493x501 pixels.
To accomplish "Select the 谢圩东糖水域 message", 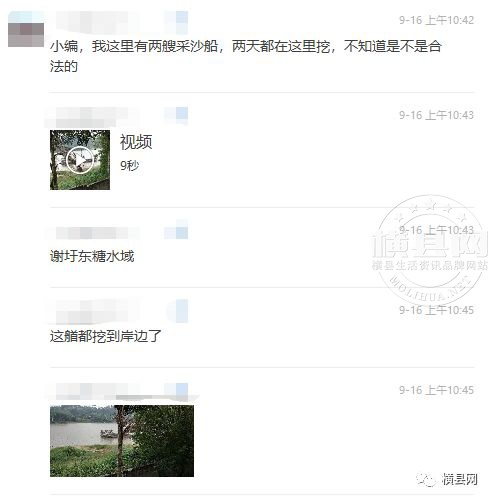I will (x=92, y=256).
